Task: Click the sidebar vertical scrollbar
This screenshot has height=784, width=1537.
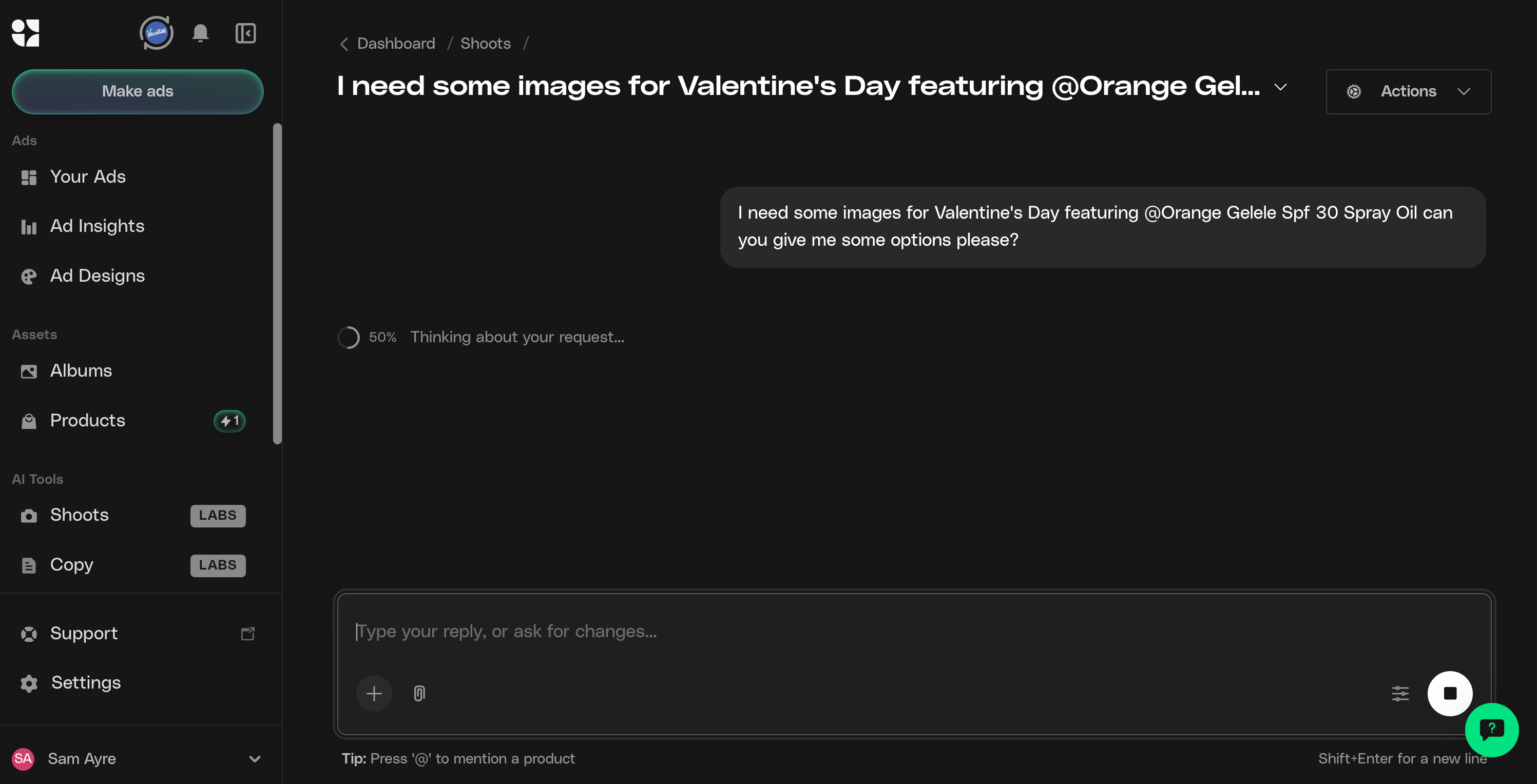Action: tap(277, 283)
